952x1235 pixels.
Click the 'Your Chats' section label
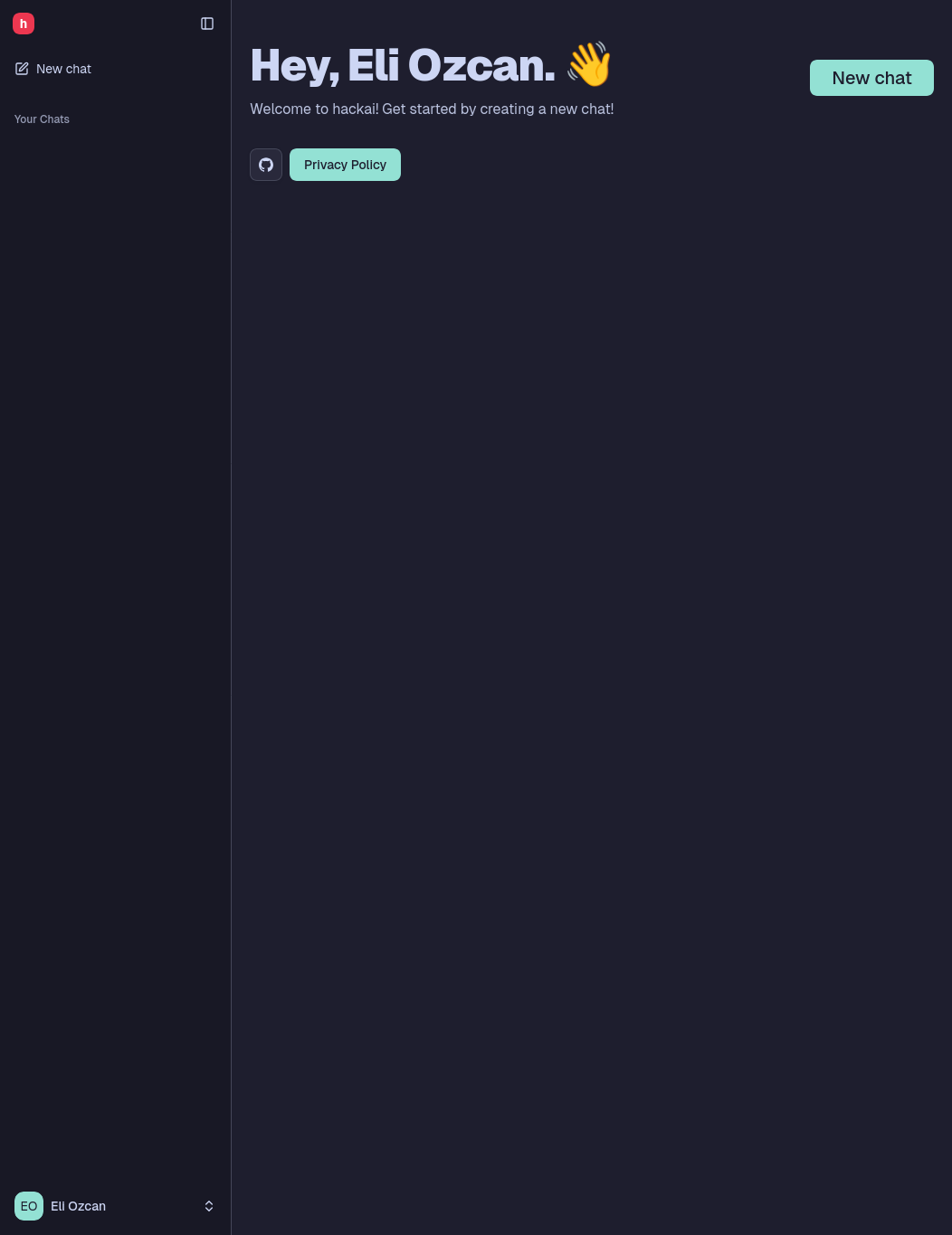tap(42, 119)
